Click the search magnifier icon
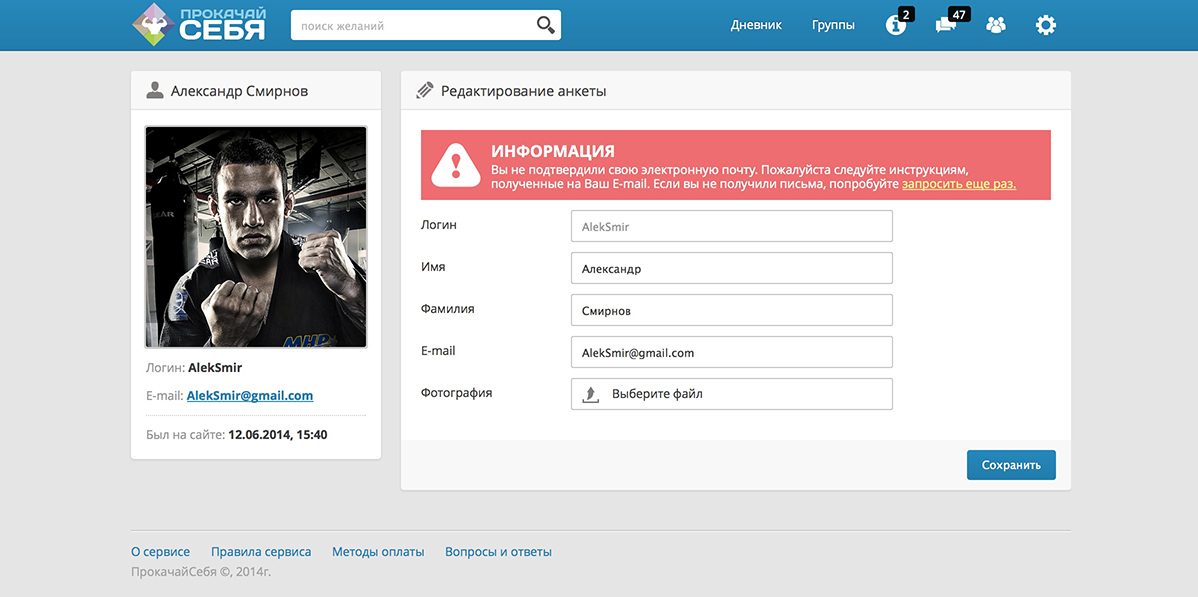This screenshot has height=597, width=1198. point(546,25)
